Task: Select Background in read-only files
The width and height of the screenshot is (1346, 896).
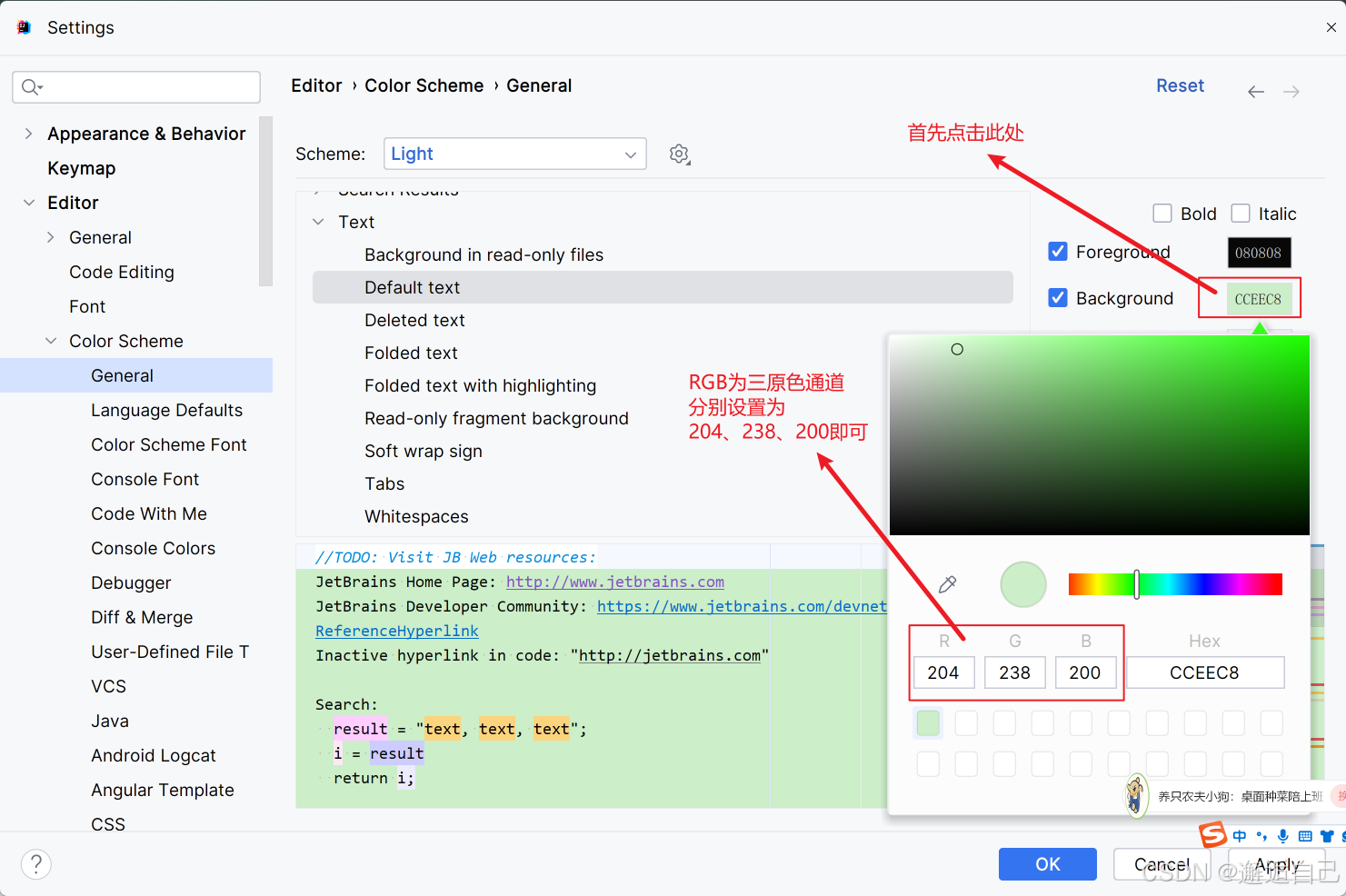Action: pyautogui.click(x=484, y=254)
